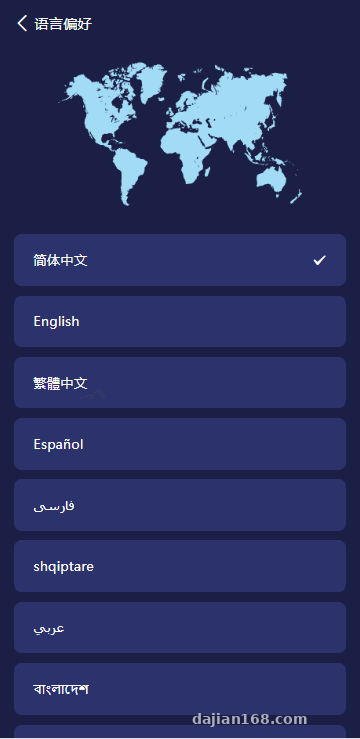
Task: Click North America on the world map
Action: [x=104, y=106]
